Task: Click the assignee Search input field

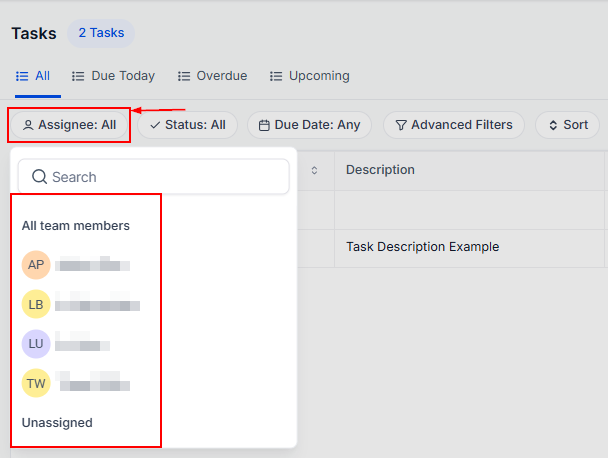Action: [x=160, y=177]
